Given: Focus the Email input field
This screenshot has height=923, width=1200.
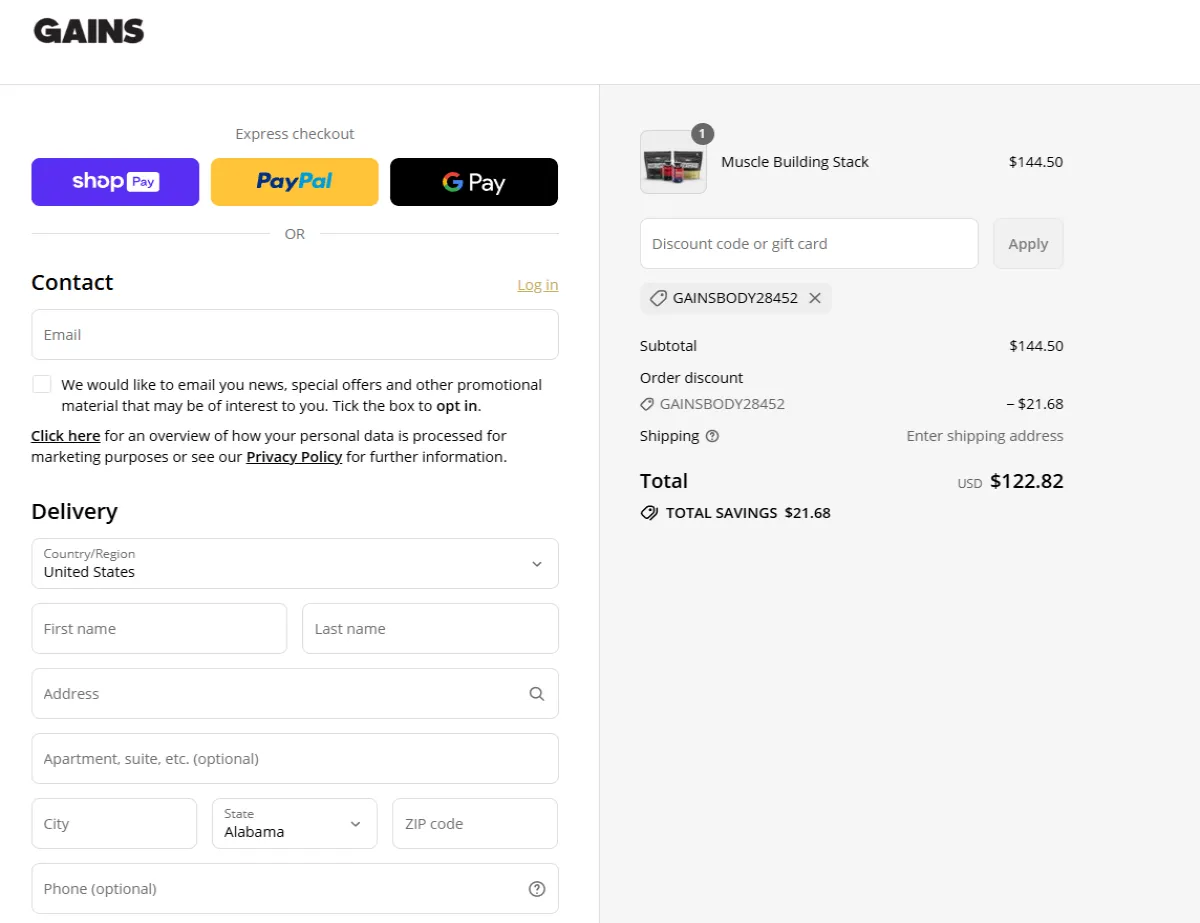Looking at the screenshot, I should [x=295, y=335].
